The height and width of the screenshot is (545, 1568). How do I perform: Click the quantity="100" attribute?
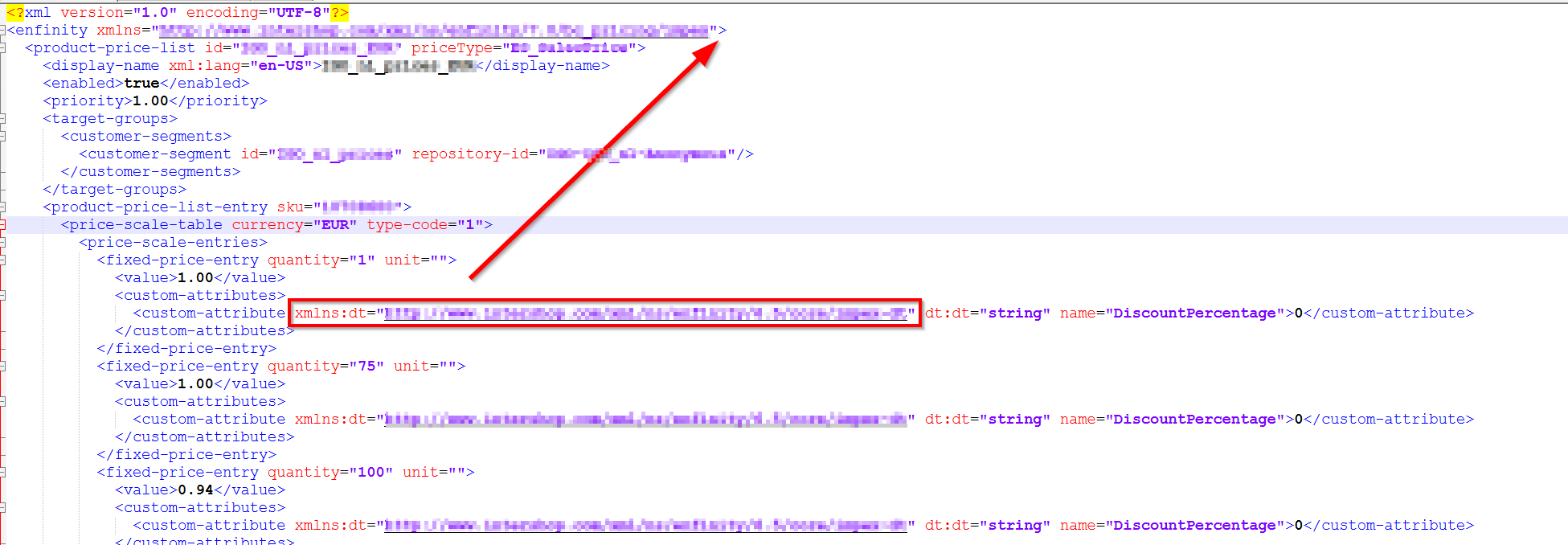point(330,473)
